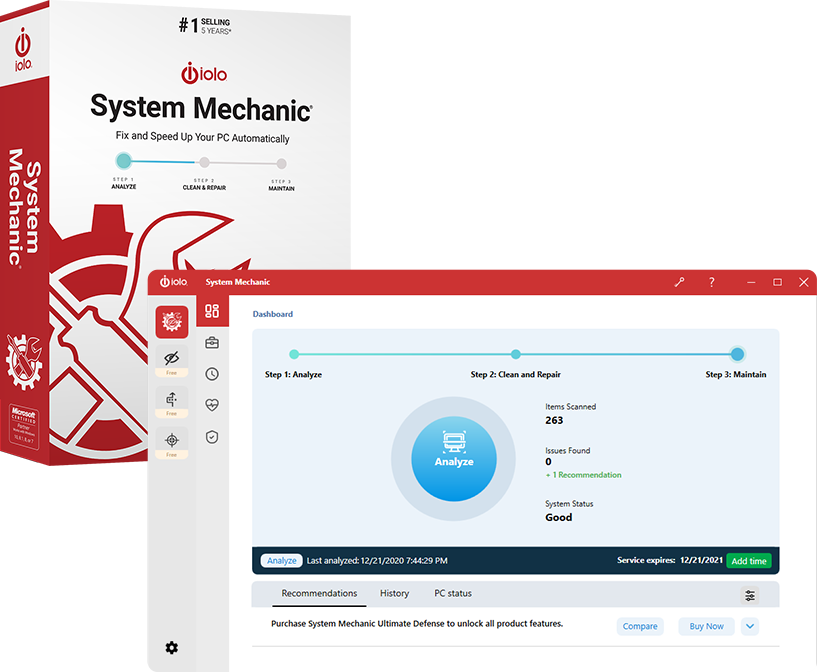Click the key activation icon in title bar
This screenshot has height=672, width=817.
[x=679, y=282]
